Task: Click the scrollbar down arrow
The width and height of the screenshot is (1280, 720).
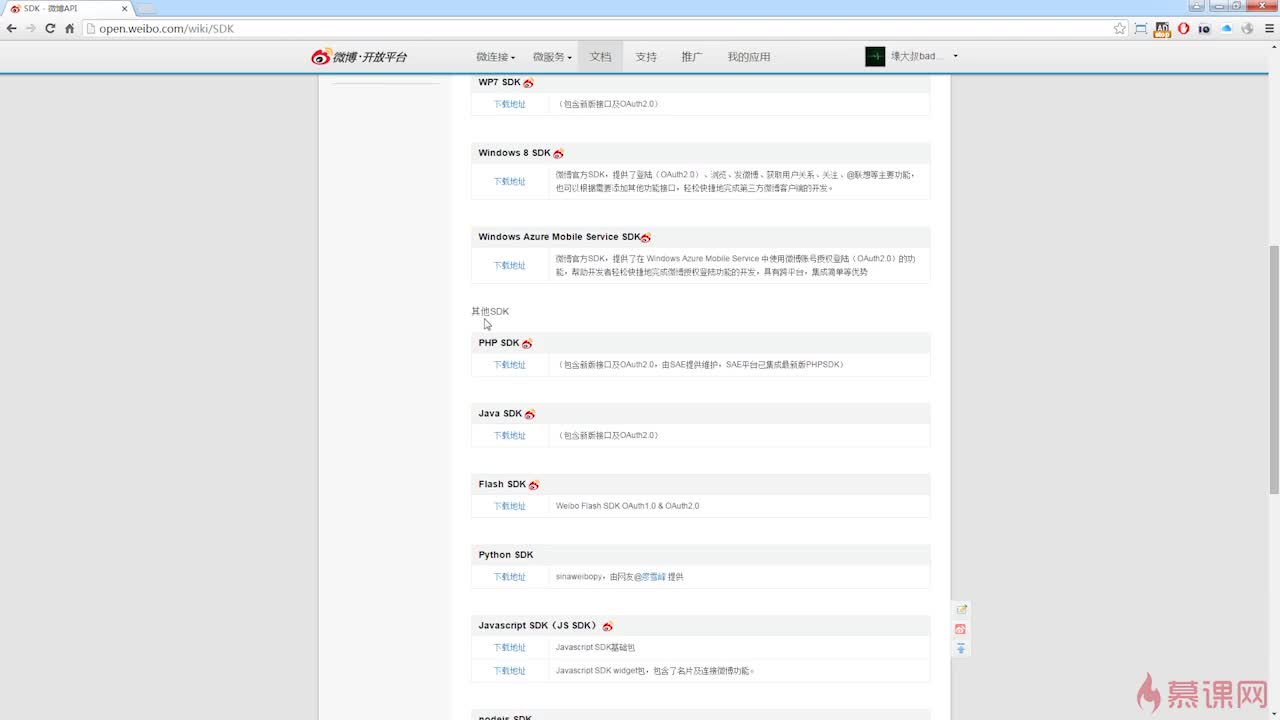Action: pos(1274,714)
